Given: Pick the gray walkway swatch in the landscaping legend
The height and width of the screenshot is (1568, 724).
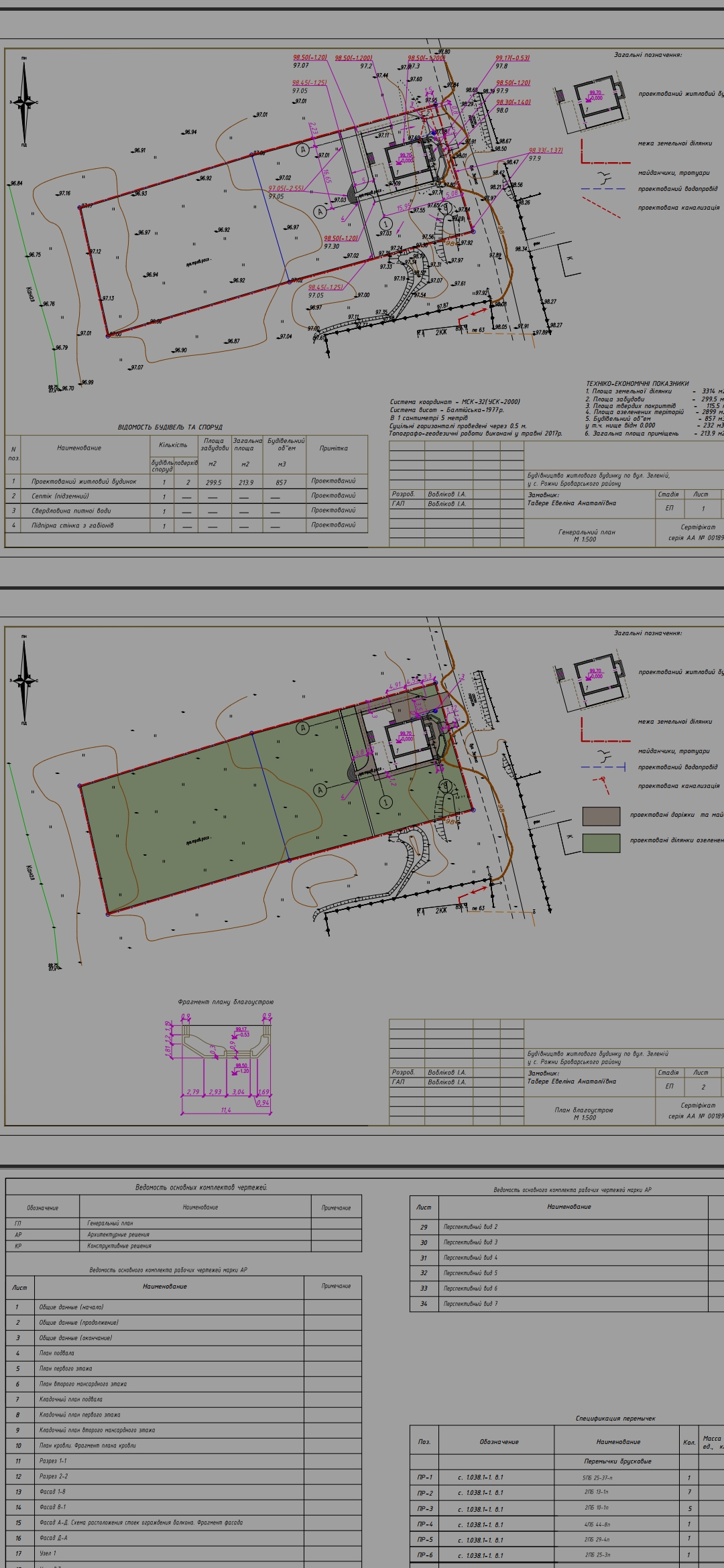Looking at the screenshot, I should 601,815.
